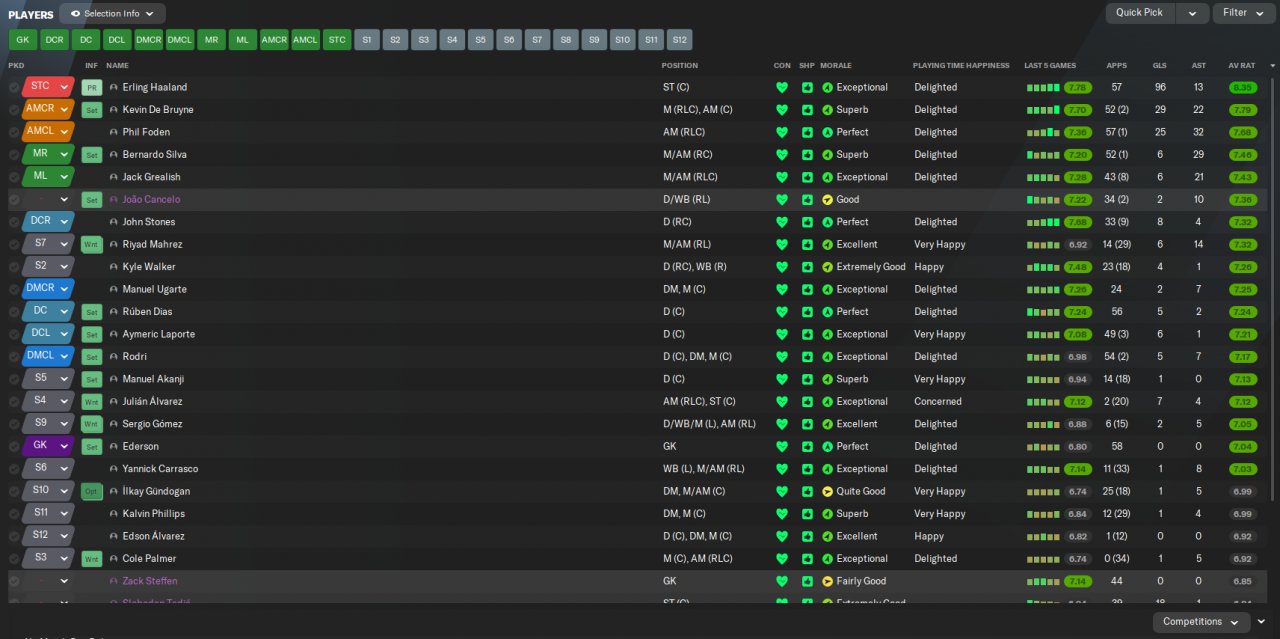Click the Set badge next to Bernardo Silva
This screenshot has width=1280, height=639.
coord(92,155)
